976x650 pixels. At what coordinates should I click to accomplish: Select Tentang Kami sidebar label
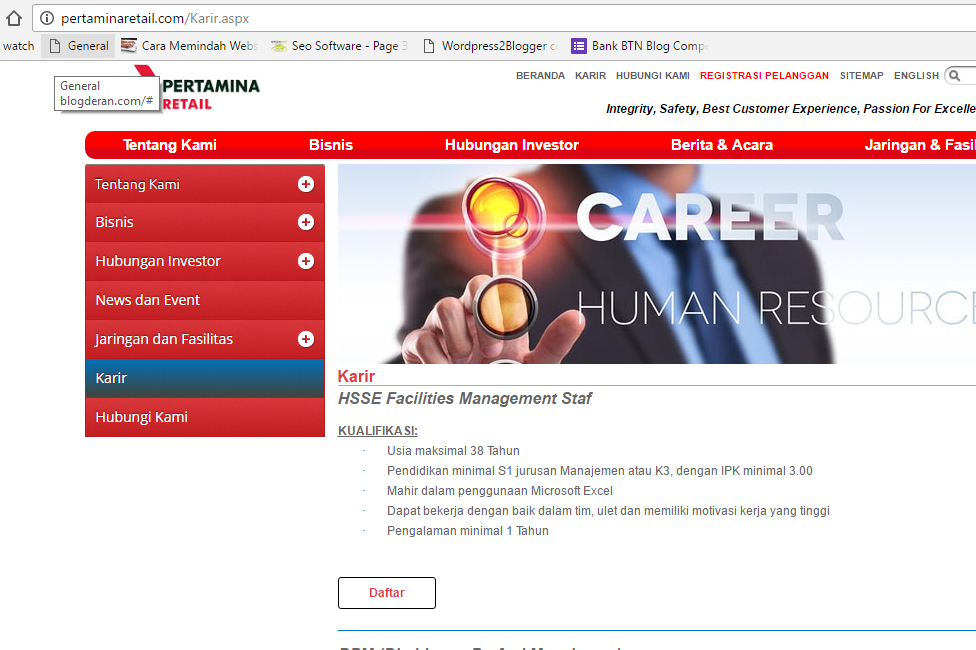(137, 184)
